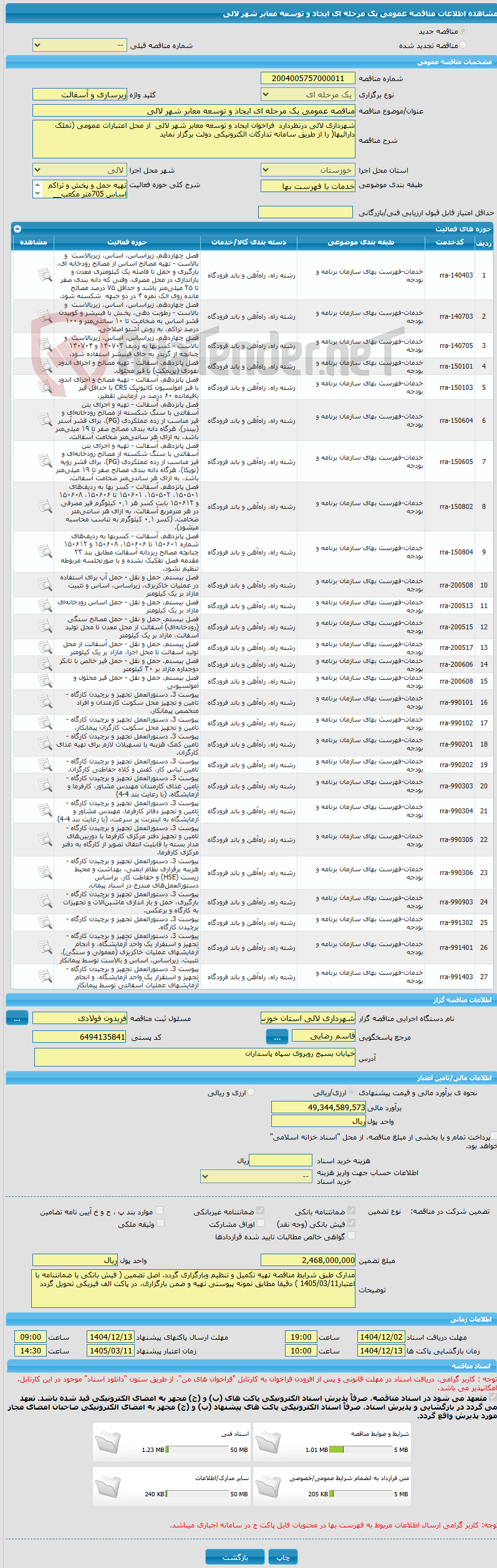Open account info dropdown for document fee
The width and height of the screenshot is (497, 1568).
[x=256, y=1176]
